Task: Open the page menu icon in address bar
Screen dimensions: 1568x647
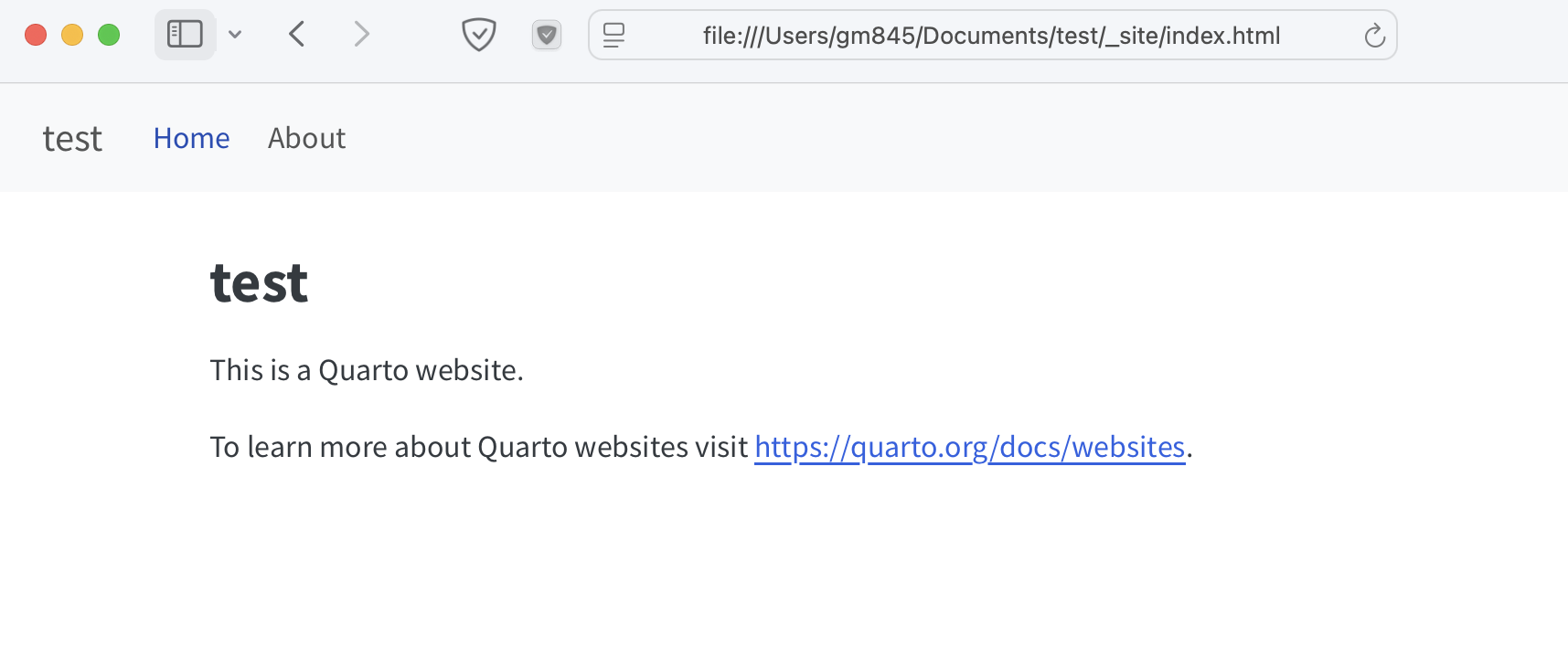Action: 614,35
